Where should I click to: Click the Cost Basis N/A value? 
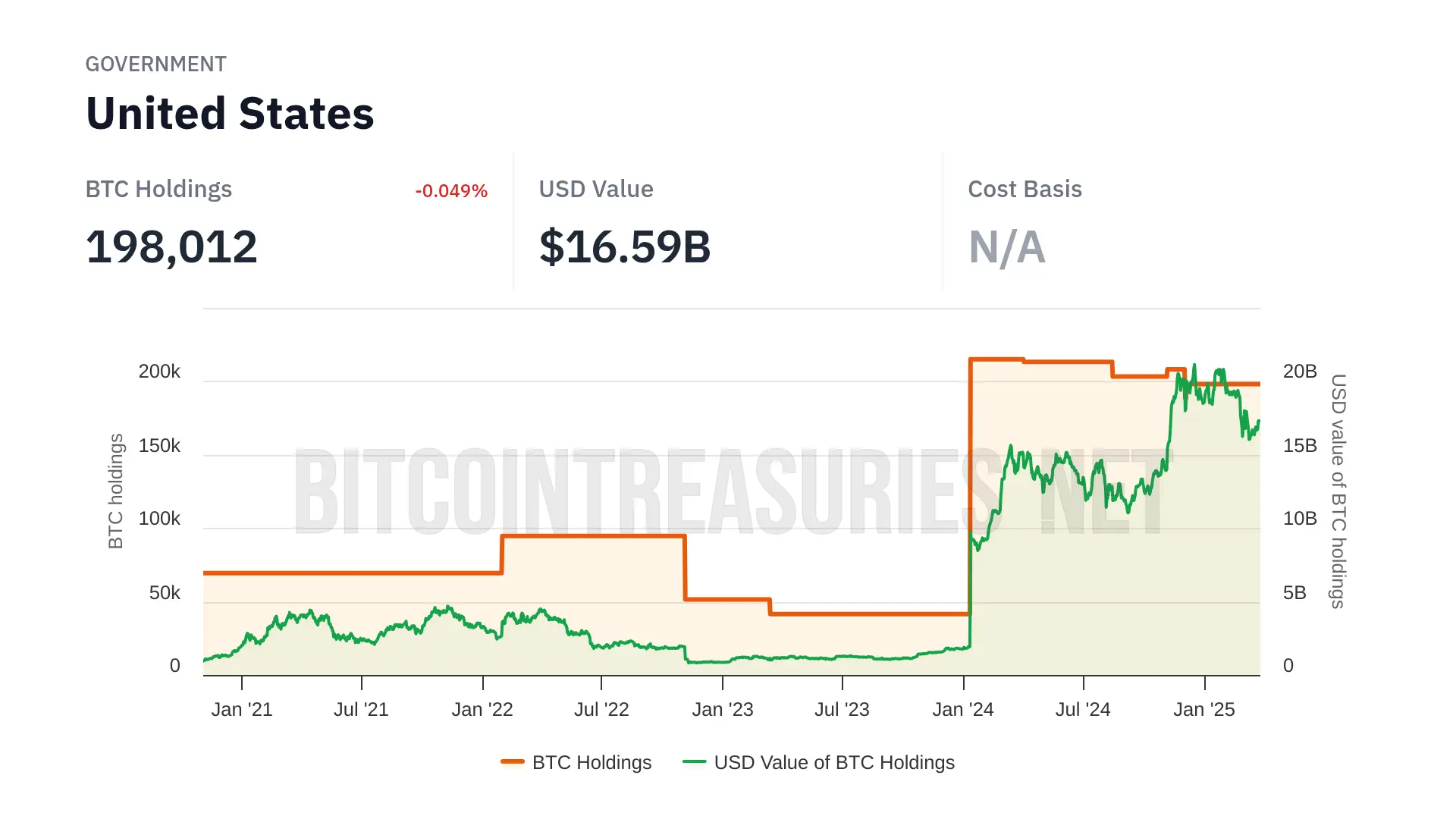pos(1006,247)
